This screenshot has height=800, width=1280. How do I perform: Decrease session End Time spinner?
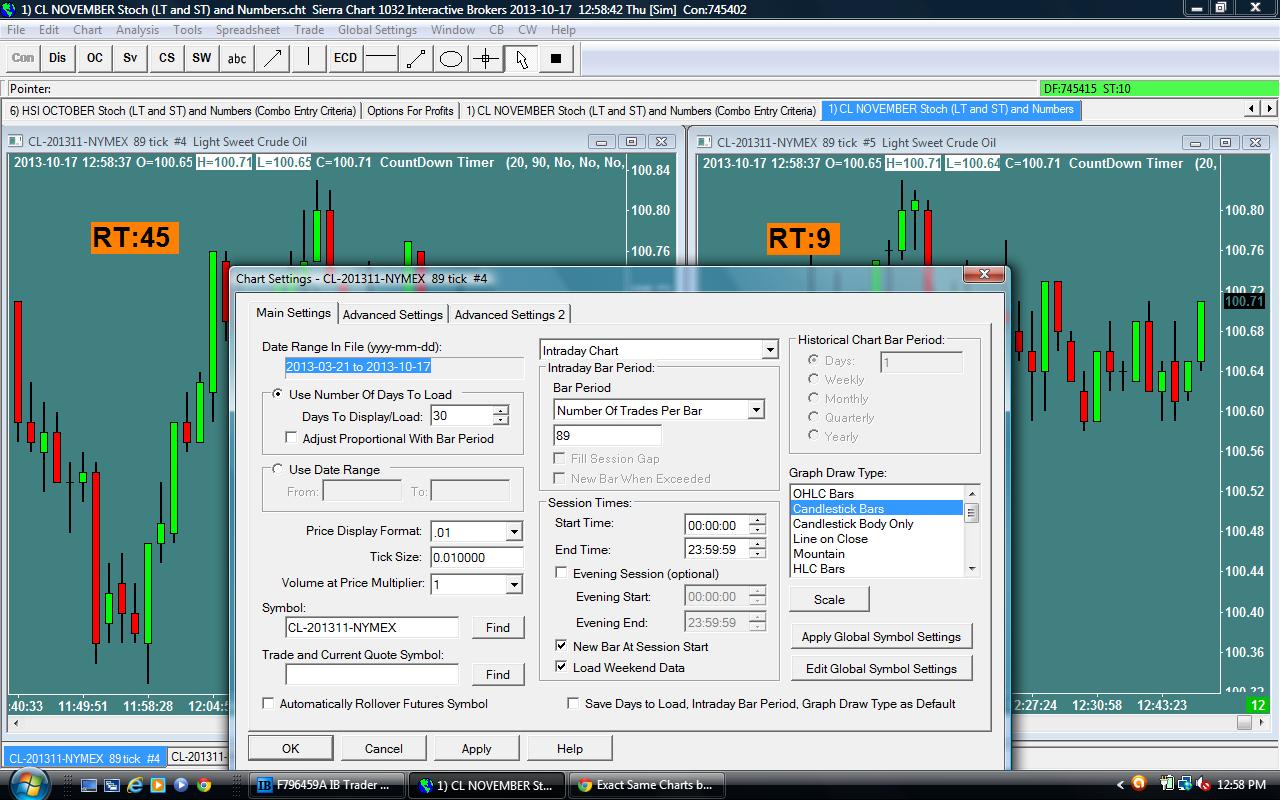pyautogui.click(x=757, y=555)
